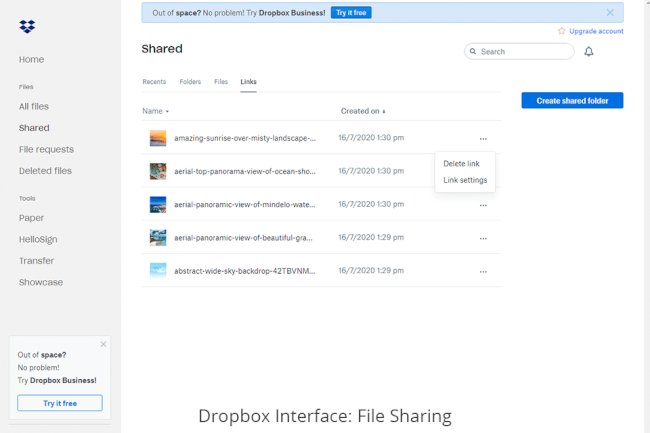
Task: Open the aerial-top-panorama-view-of-ocean file name
Action: 245,171
